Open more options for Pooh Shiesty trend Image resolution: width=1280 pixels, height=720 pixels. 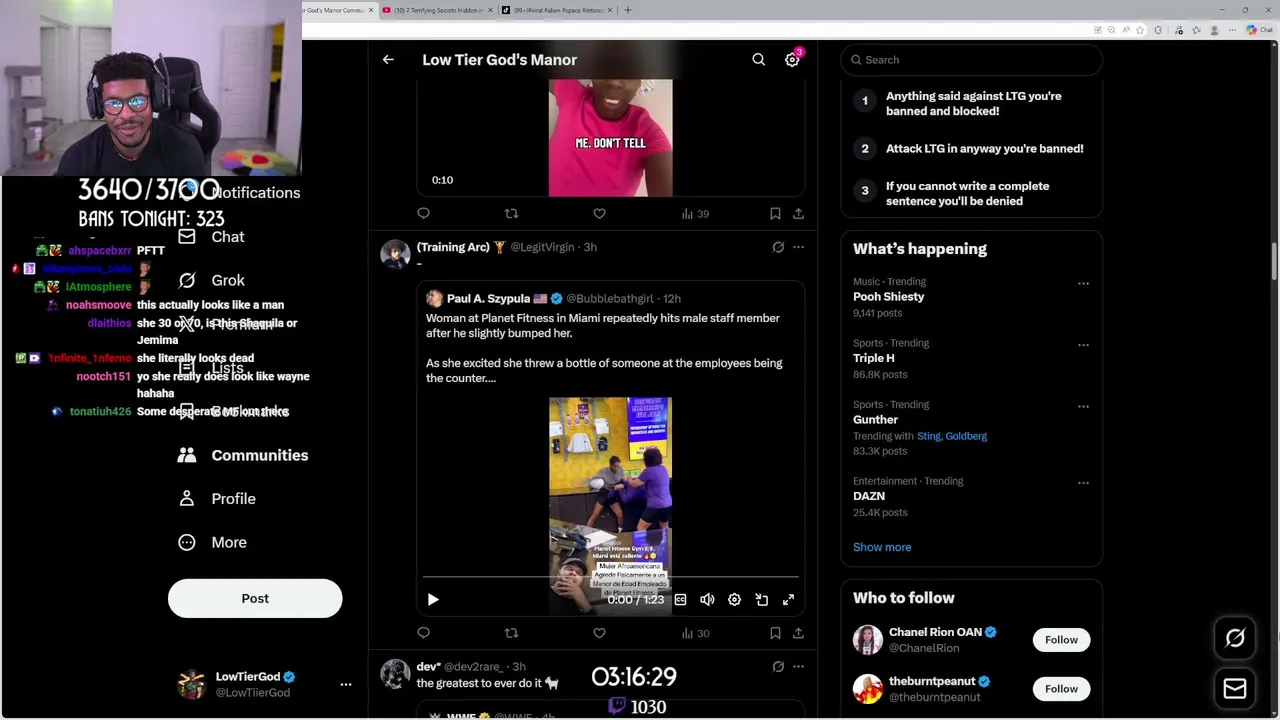coord(1083,284)
